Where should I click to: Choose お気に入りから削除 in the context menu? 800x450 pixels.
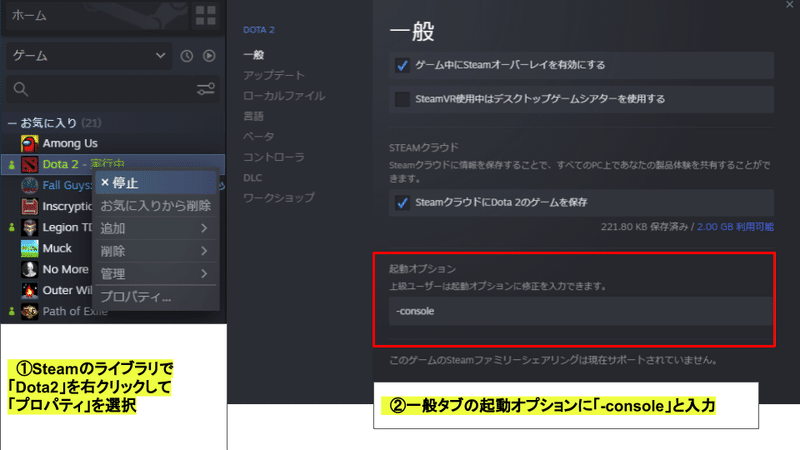156,206
